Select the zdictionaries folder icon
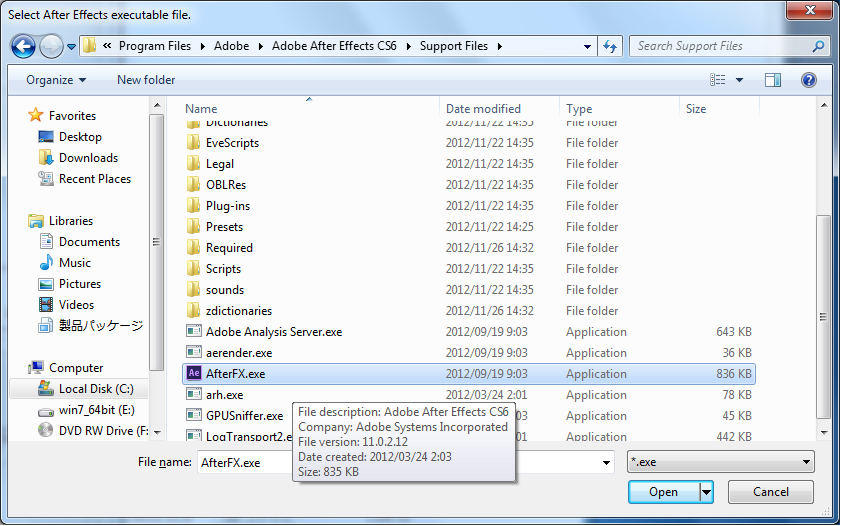The image size is (841, 526). click(193, 310)
